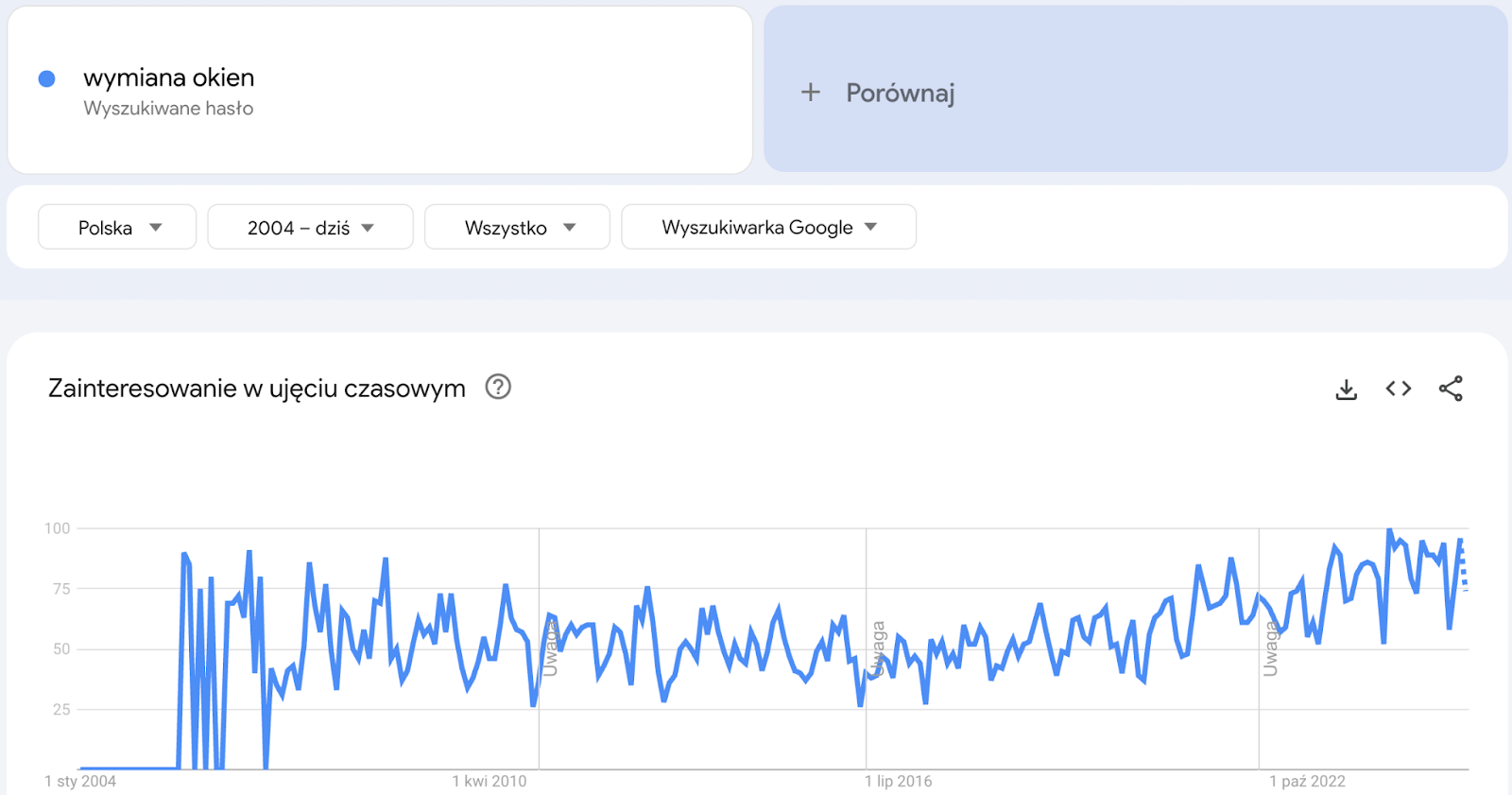The height and width of the screenshot is (795, 1512).
Task: Share the interest over time chart
Action: tap(1451, 389)
